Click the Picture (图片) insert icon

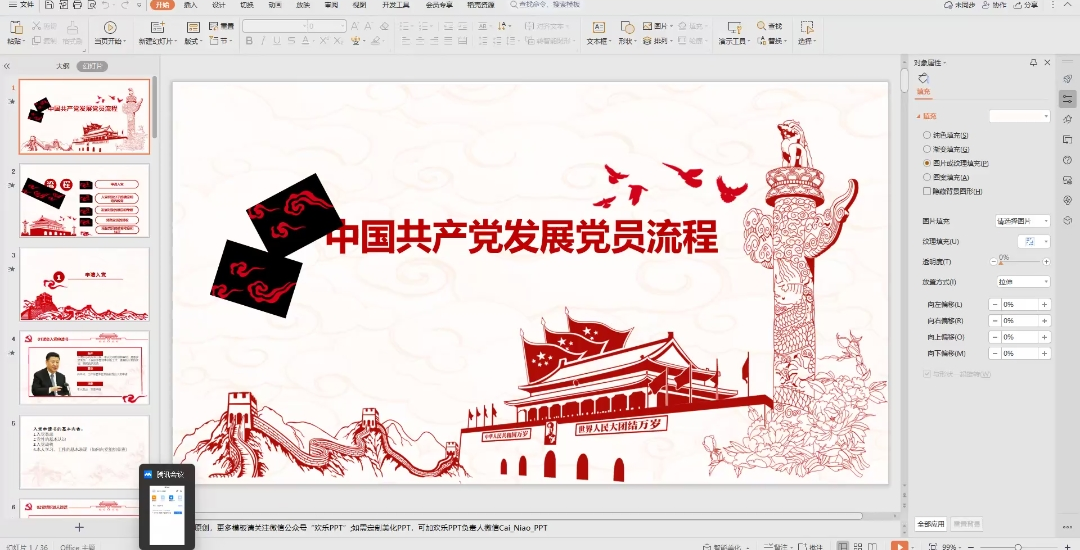click(647, 25)
